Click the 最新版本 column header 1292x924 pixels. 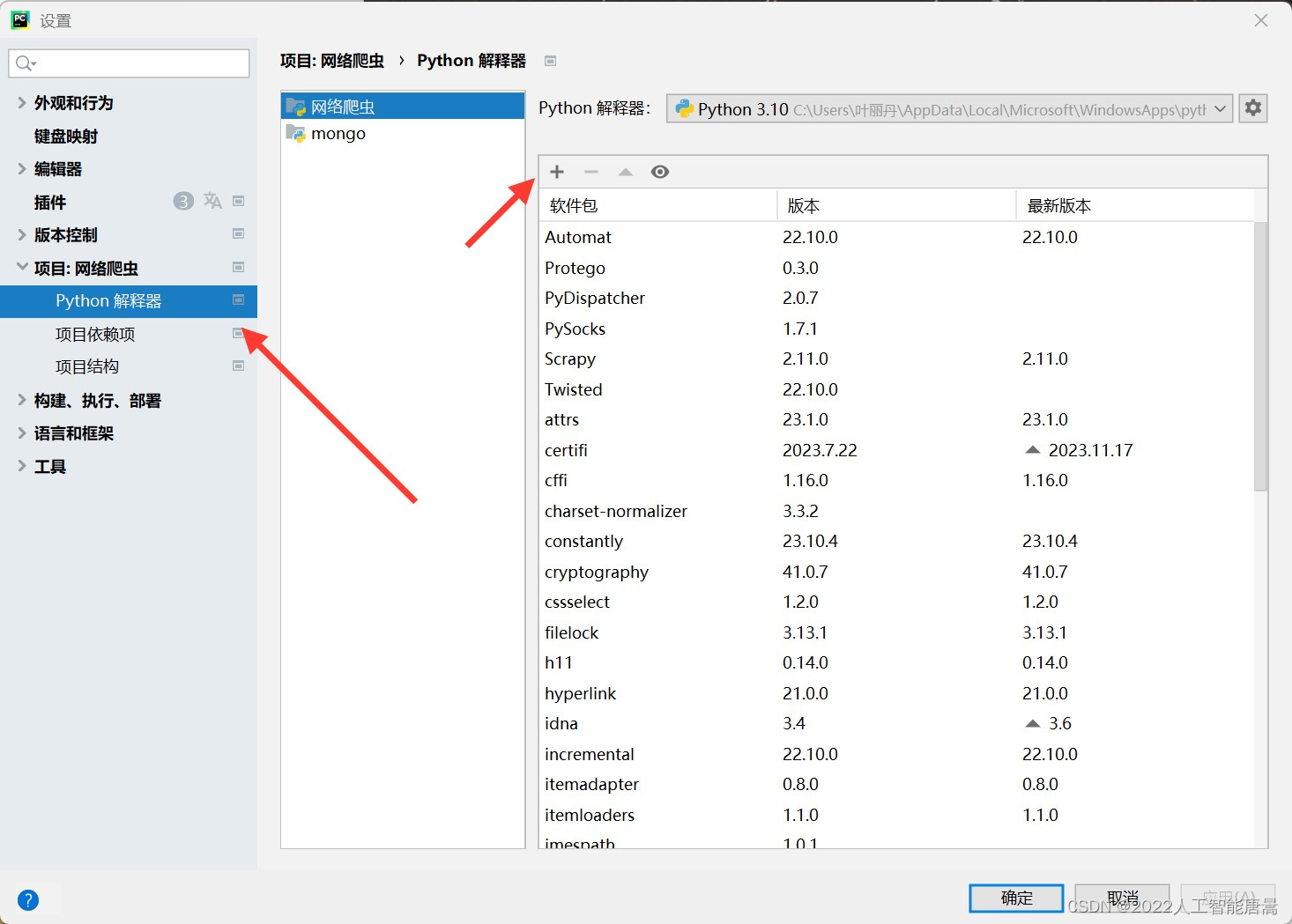tap(1135, 205)
